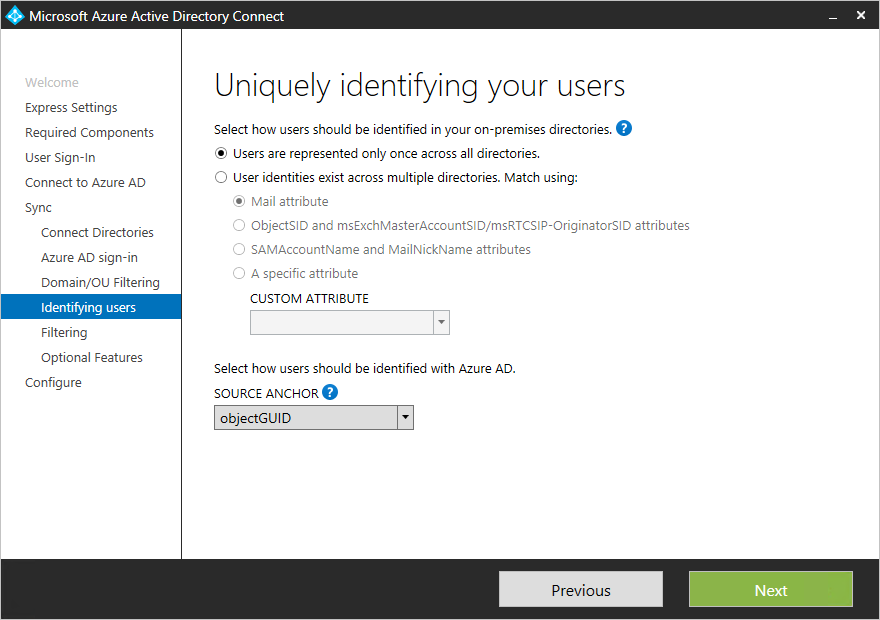The width and height of the screenshot is (880, 620).
Task: Open the SOURCE ANCHOR objectGUID dropdown
Action: (x=405, y=417)
